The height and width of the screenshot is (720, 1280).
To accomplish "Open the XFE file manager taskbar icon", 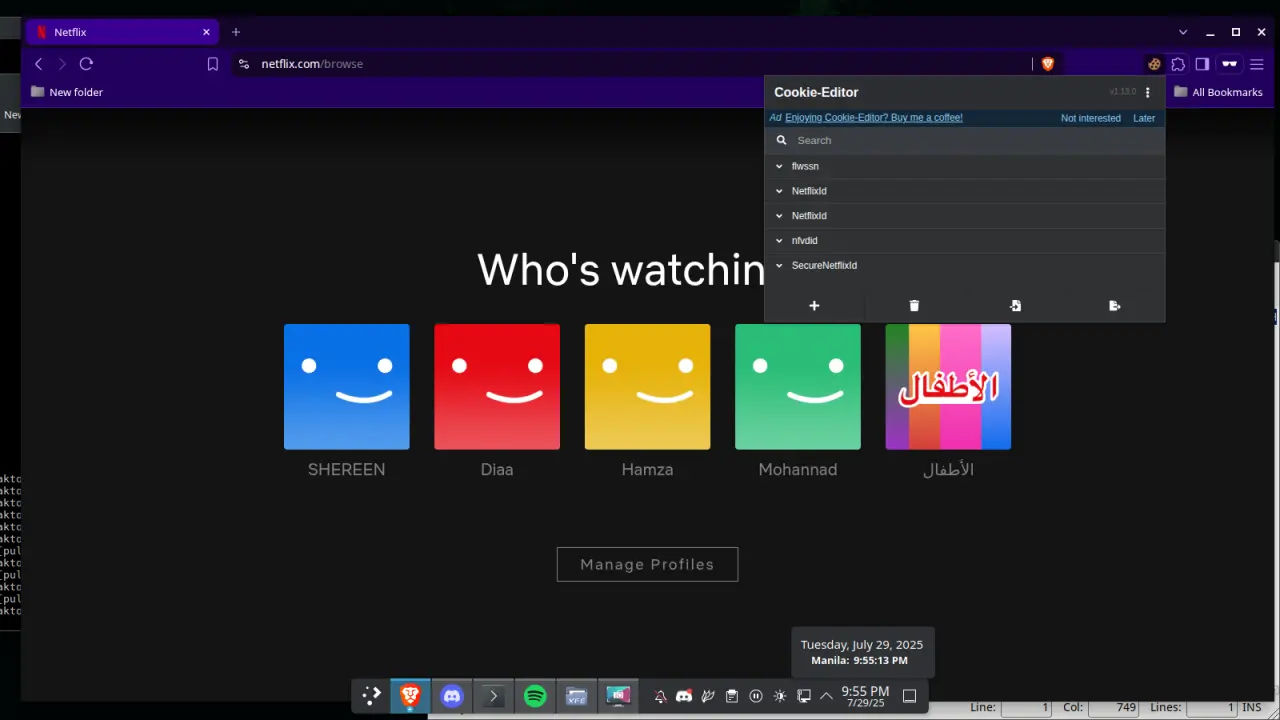I will [576, 696].
